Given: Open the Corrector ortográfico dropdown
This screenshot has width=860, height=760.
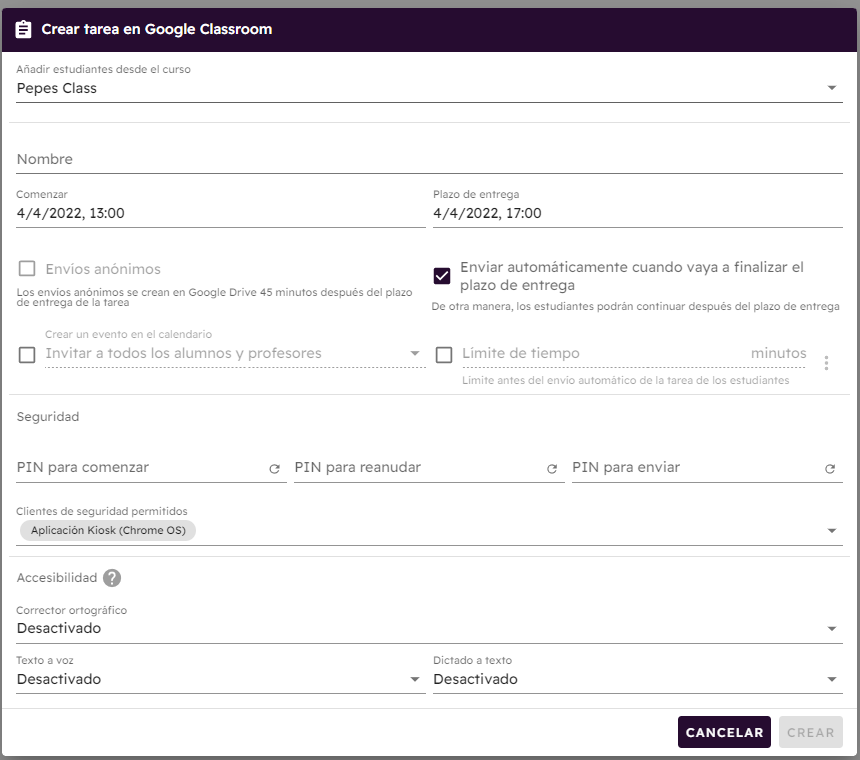Looking at the screenshot, I should (429, 628).
